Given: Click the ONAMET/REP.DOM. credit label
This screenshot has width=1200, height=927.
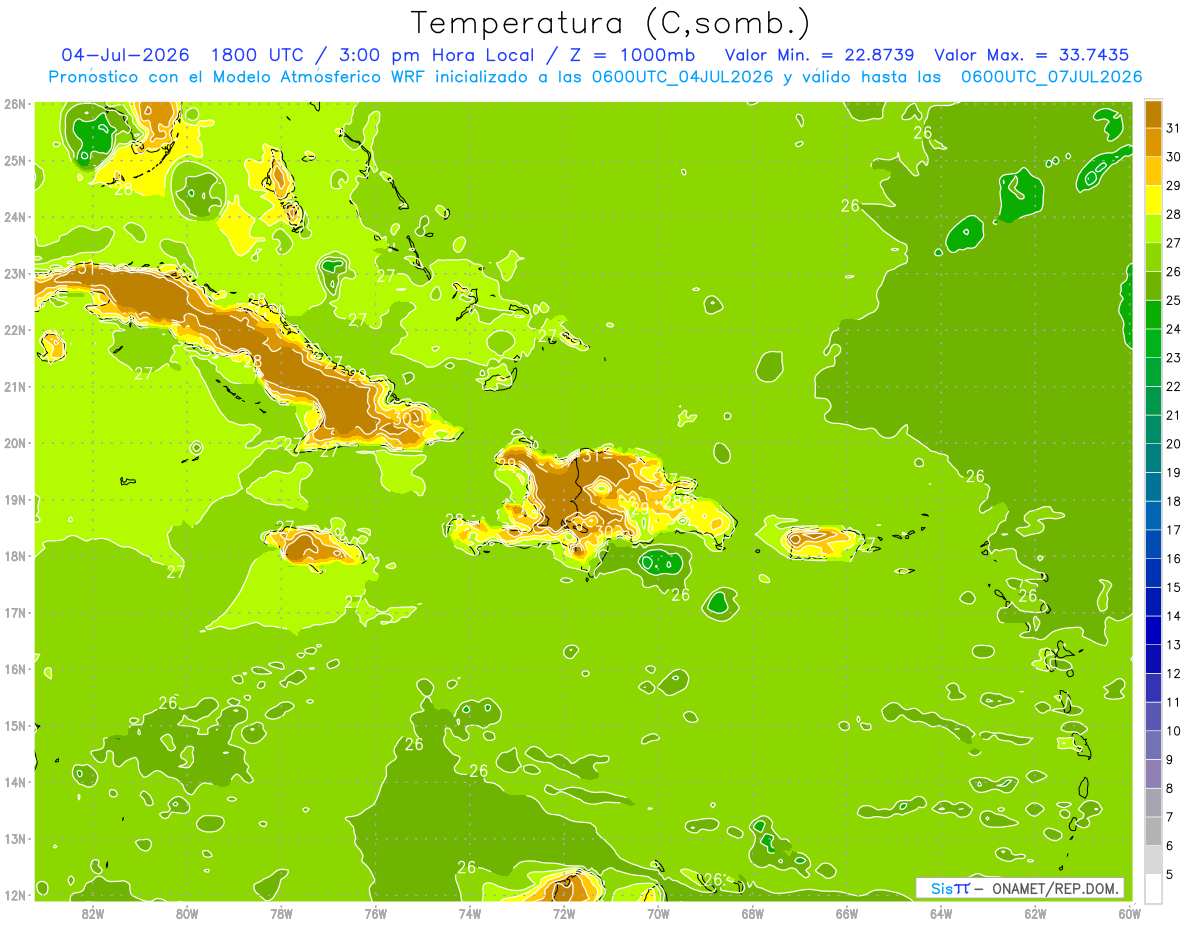Looking at the screenshot, I should (1056, 889).
